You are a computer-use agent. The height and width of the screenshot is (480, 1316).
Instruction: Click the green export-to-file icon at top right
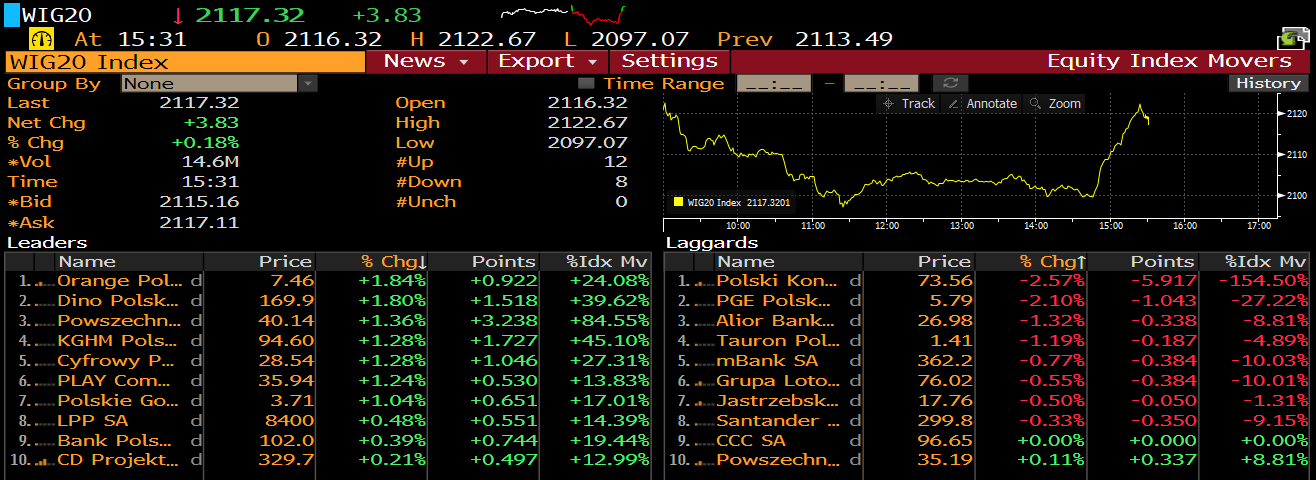(x=1294, y=39)
